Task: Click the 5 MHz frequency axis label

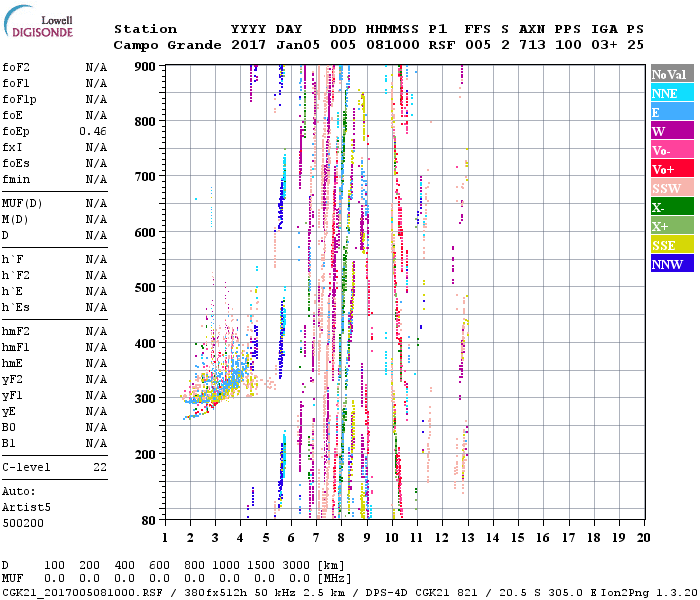Action: click(266, 538)
